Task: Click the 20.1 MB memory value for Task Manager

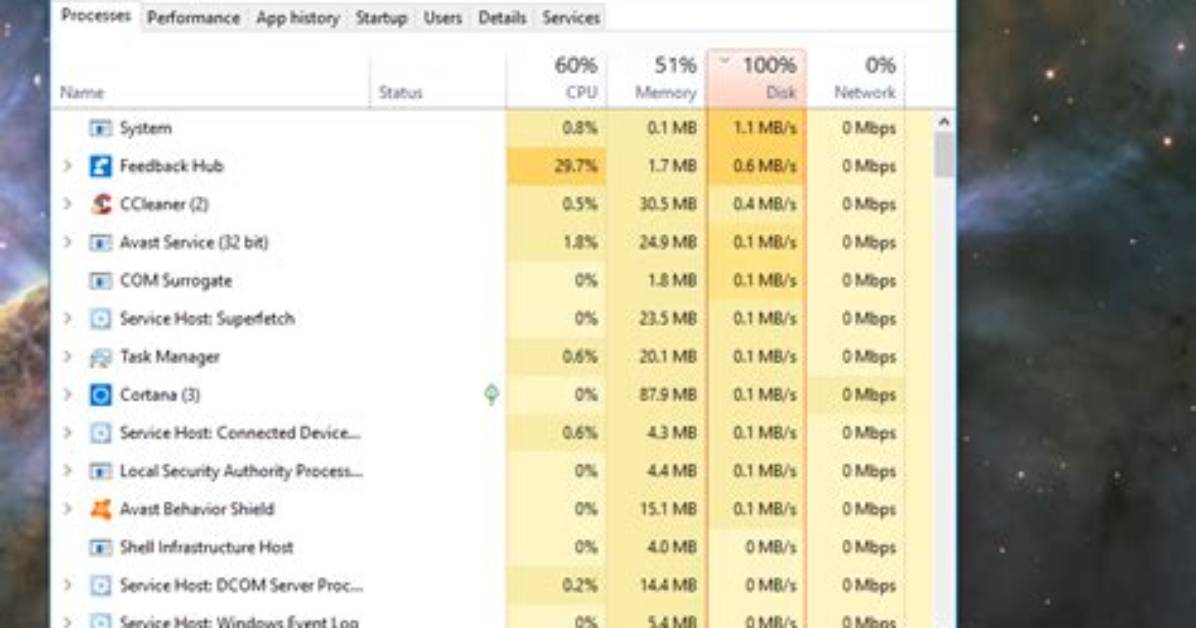Action: pyautogui.click(x=668, y=357)
